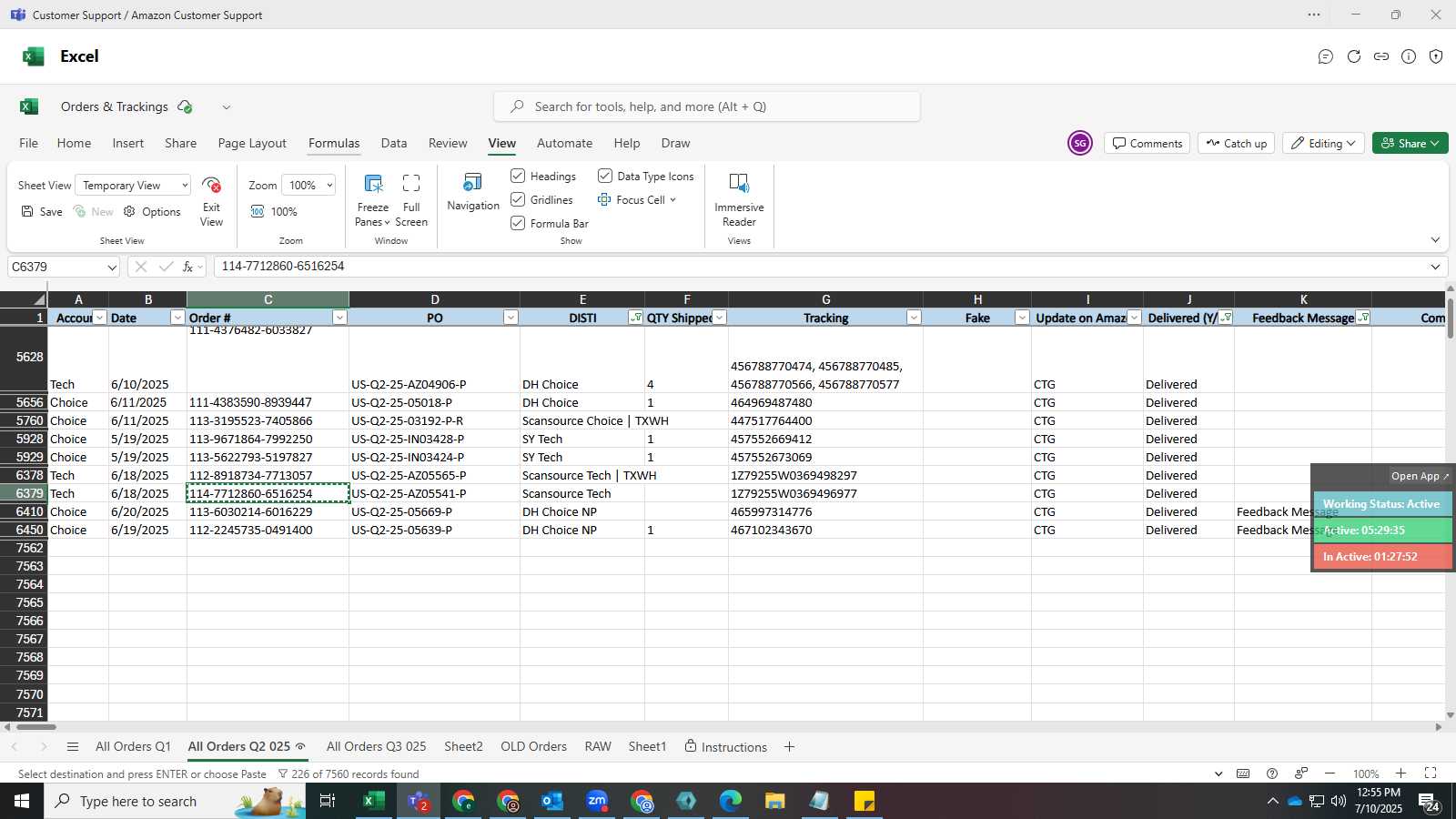Switch to the All Orders Q3 025 sheet
The height and width of the screenshot is (819, 1456).
coord(376,746)
